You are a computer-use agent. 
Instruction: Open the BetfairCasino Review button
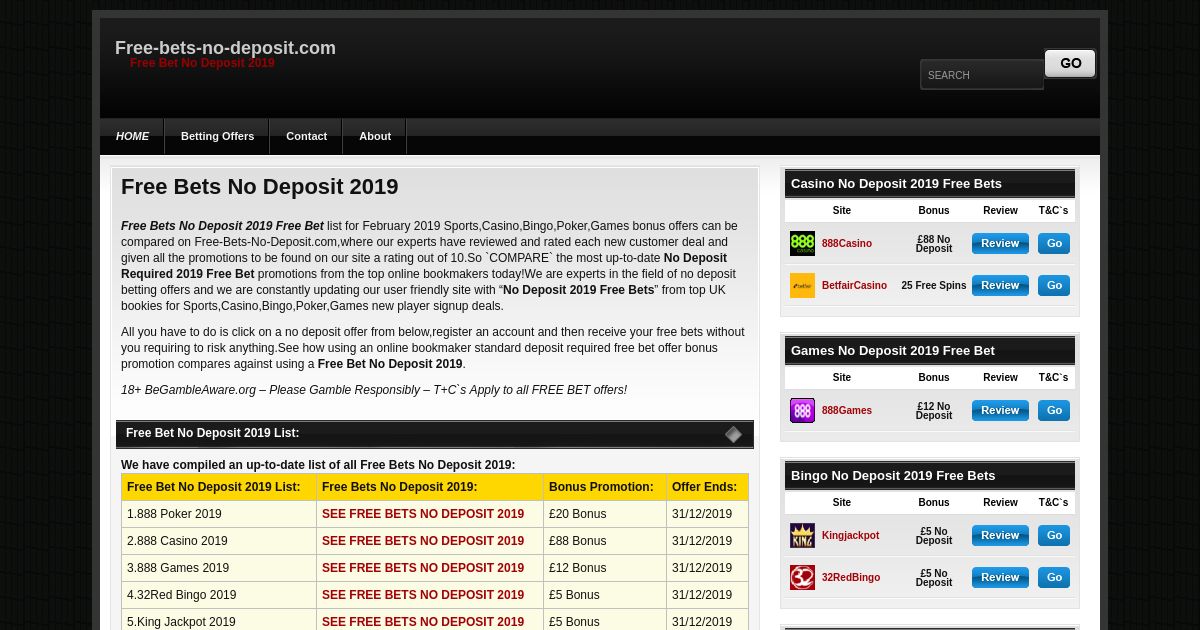[1000, 285]
